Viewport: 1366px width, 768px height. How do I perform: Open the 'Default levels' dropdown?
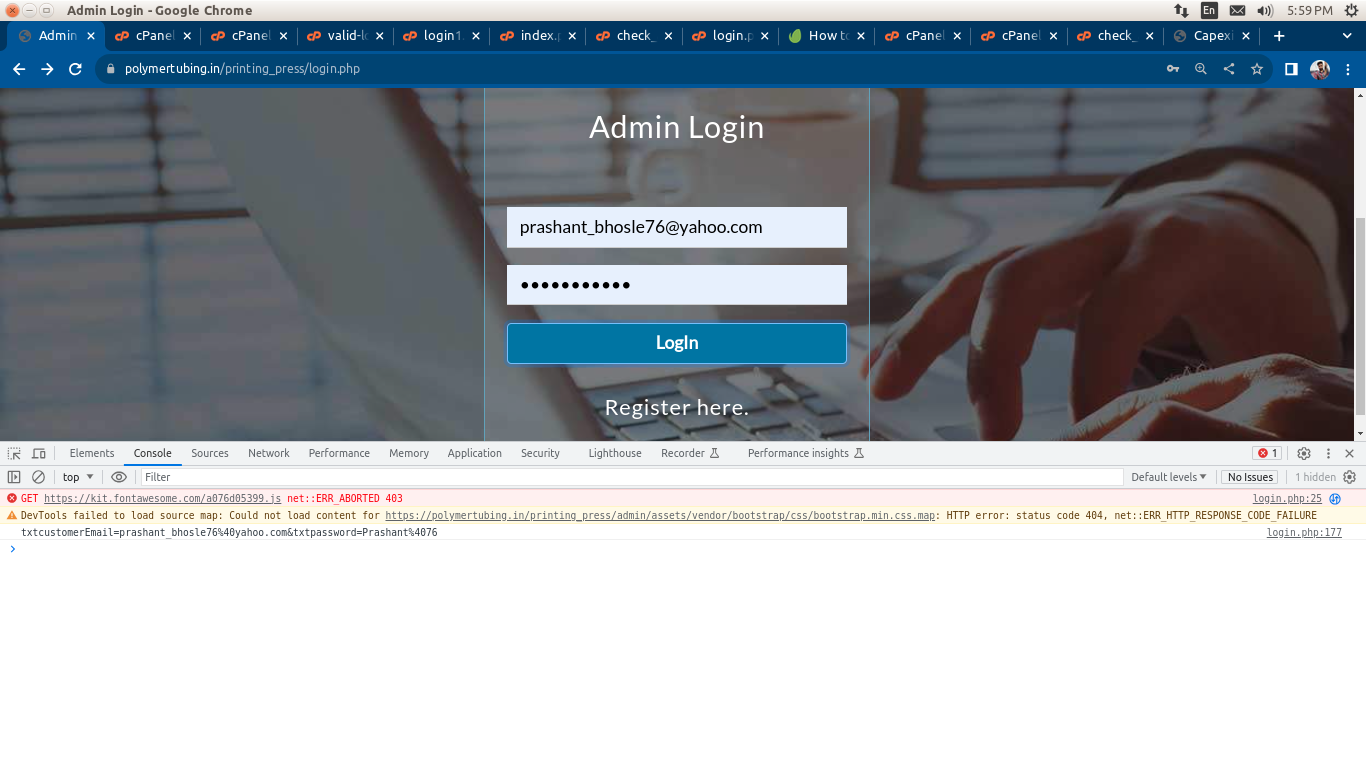[x=1168, y=477]
